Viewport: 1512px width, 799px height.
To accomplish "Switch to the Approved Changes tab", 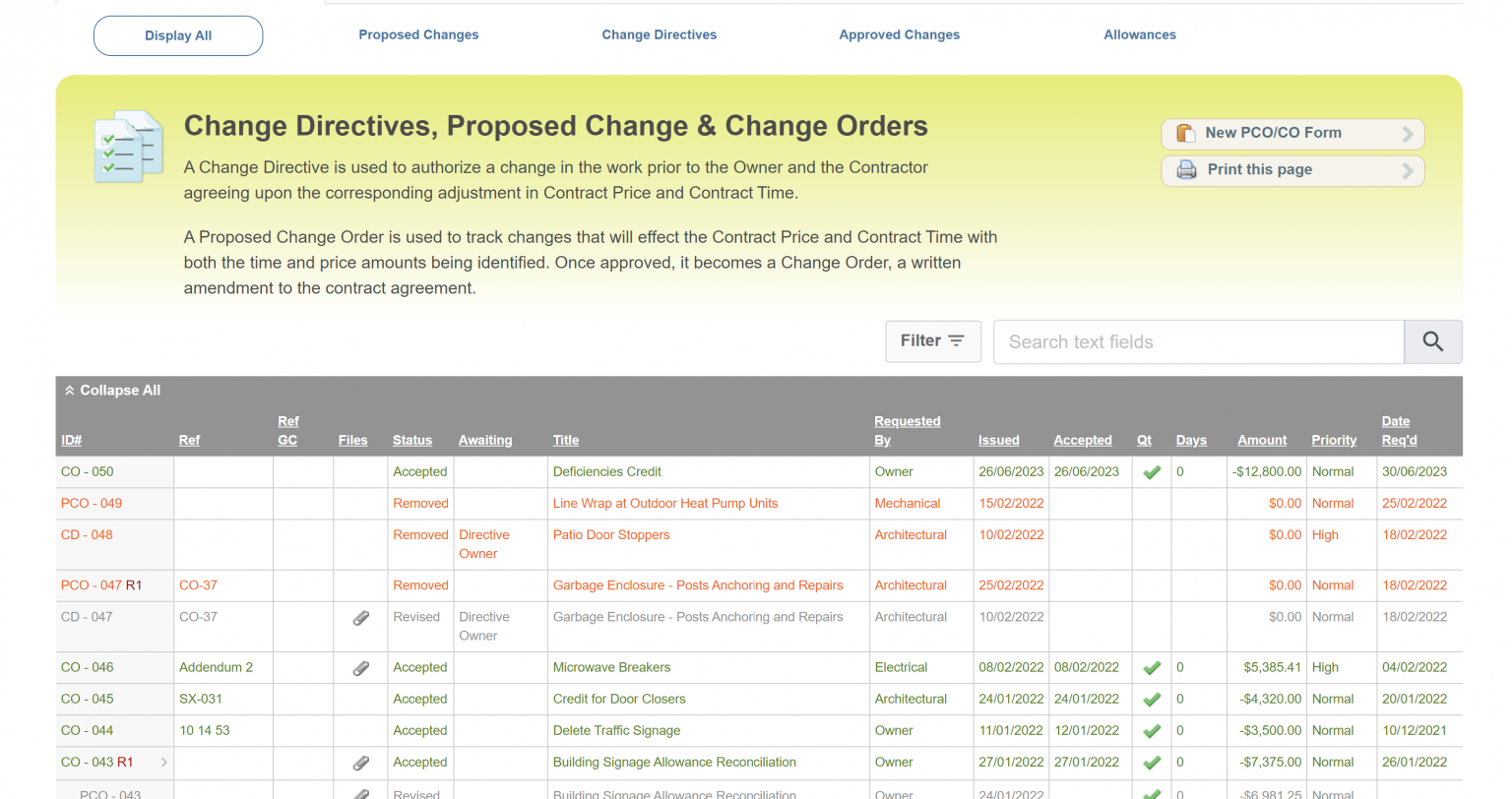I will point(899,34).
